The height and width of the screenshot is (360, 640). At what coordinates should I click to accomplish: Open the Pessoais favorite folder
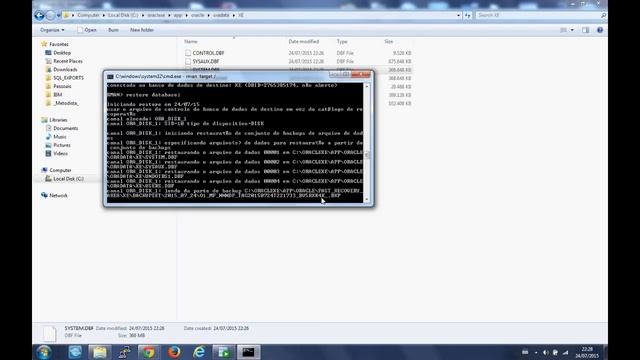[62, 86]
